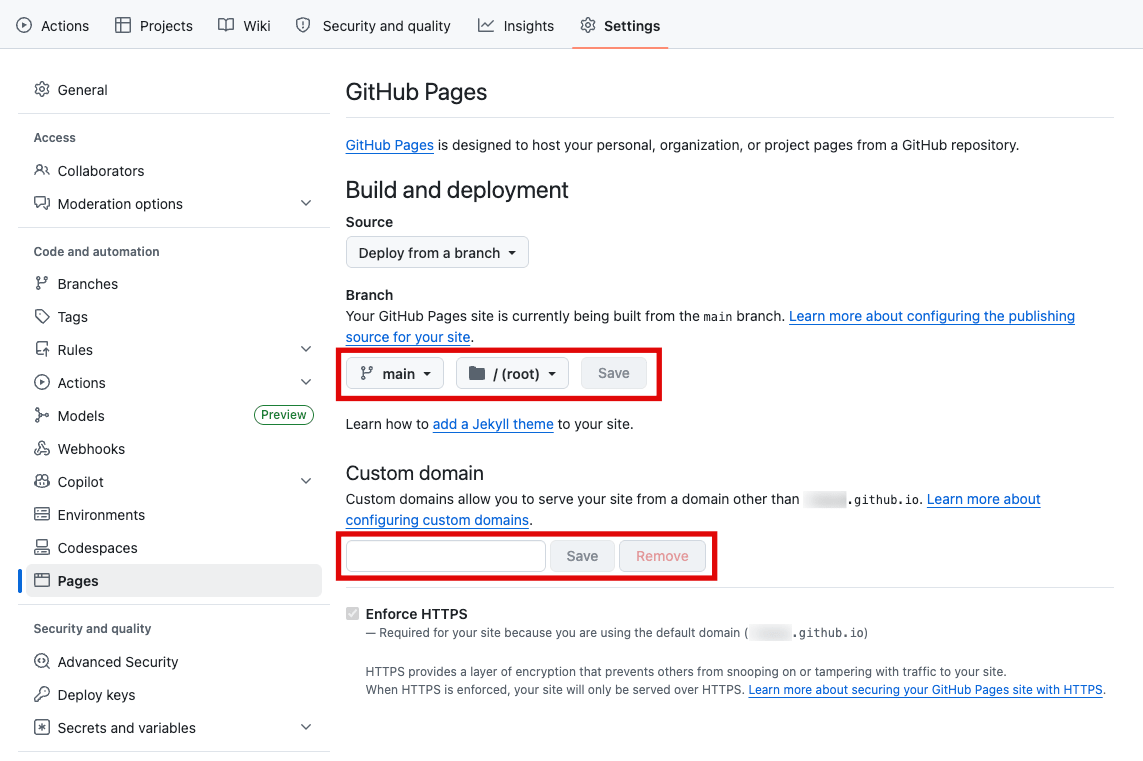Open Collaborators via its people icon
This screenshot has width=1143, height=761.
pos(42,171)
